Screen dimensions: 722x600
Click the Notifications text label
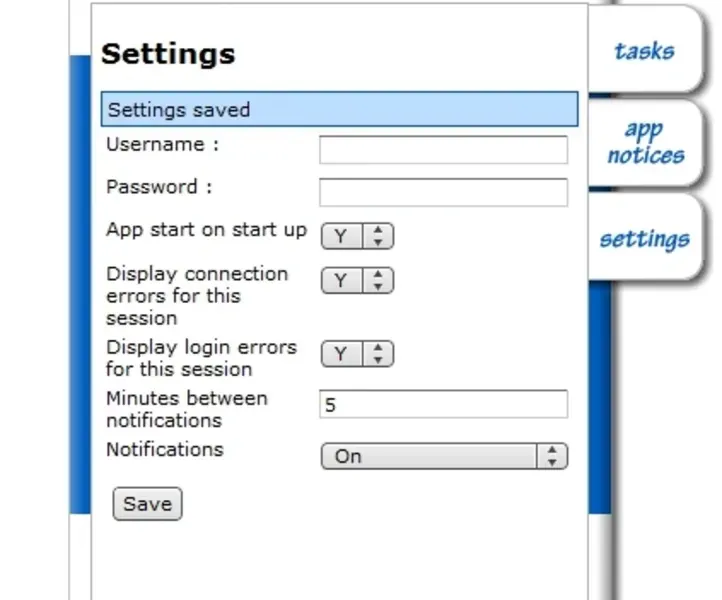point(164,449)
